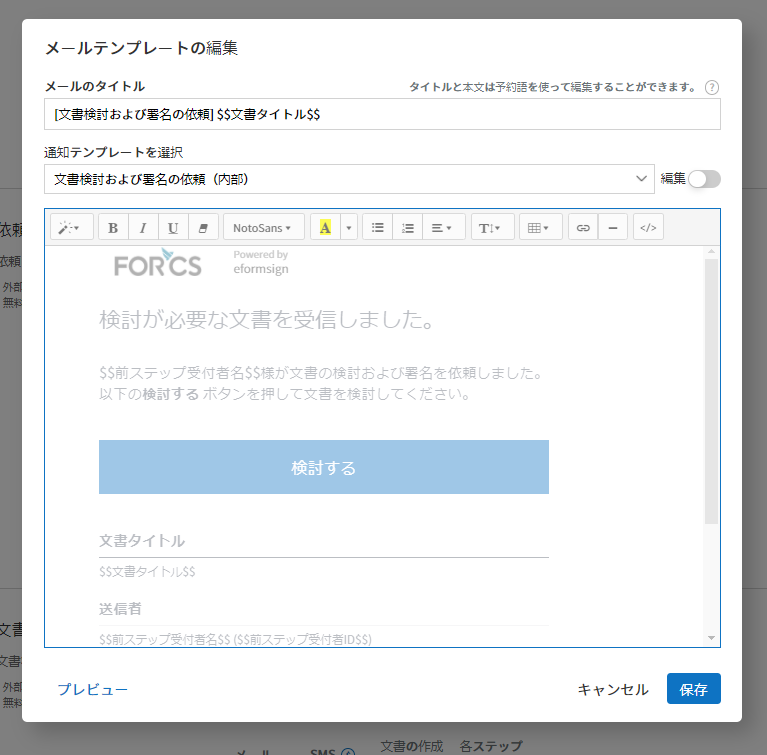The height and width of the screenshot is (755, 767).
Task: Click the eraser clear formatting icon
Action: click(x=203, y=228)
